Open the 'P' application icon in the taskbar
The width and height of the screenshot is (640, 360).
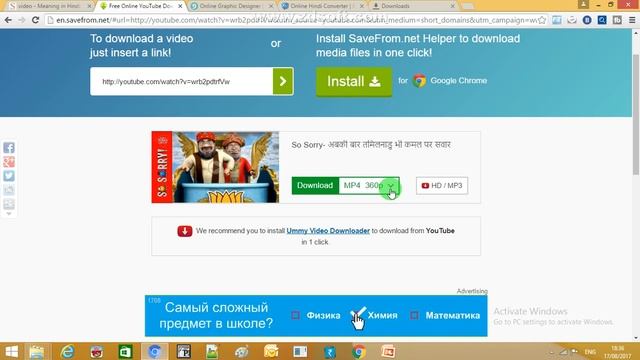[184, 351]
